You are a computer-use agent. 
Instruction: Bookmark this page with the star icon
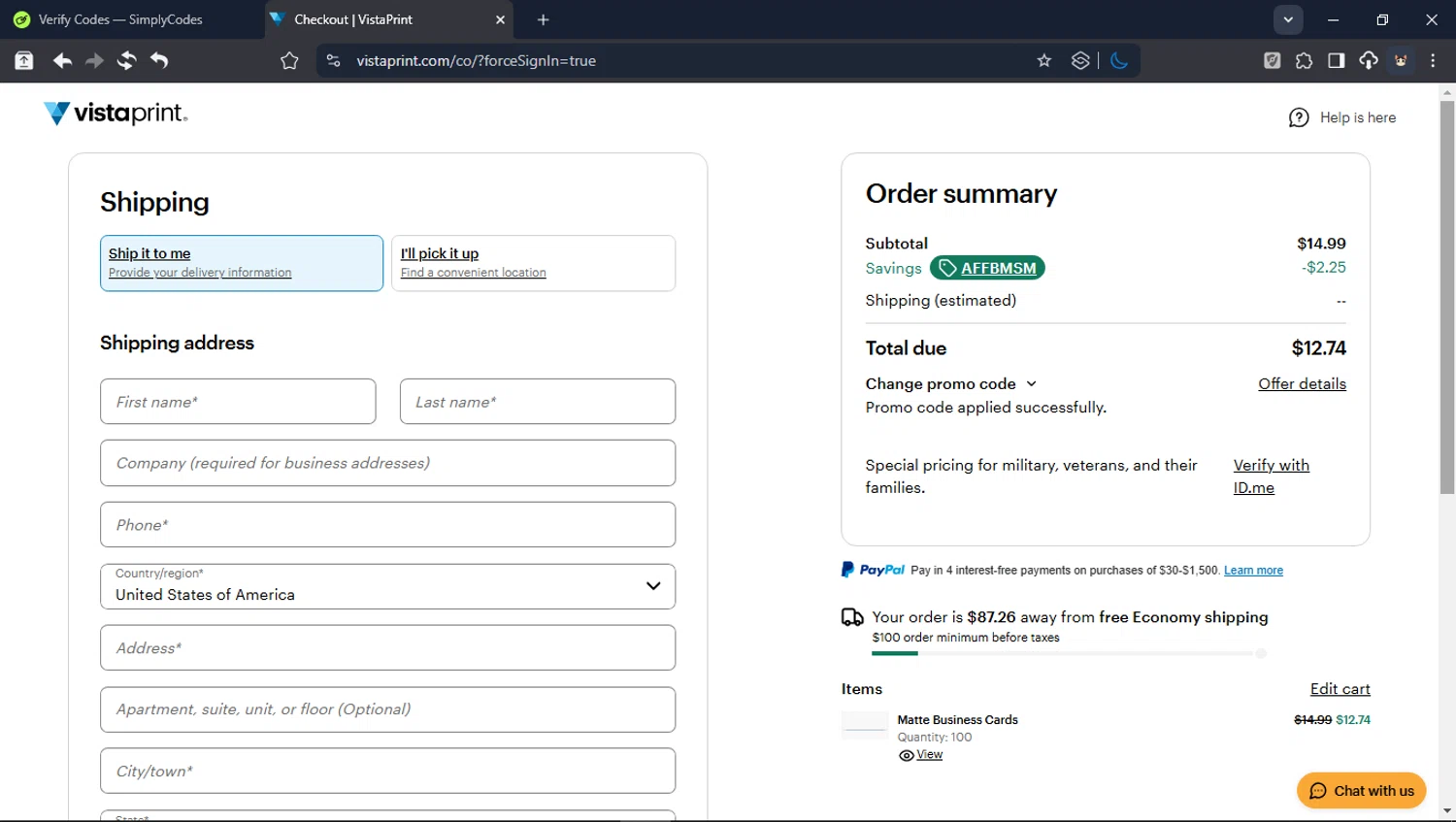[1044, 61]
